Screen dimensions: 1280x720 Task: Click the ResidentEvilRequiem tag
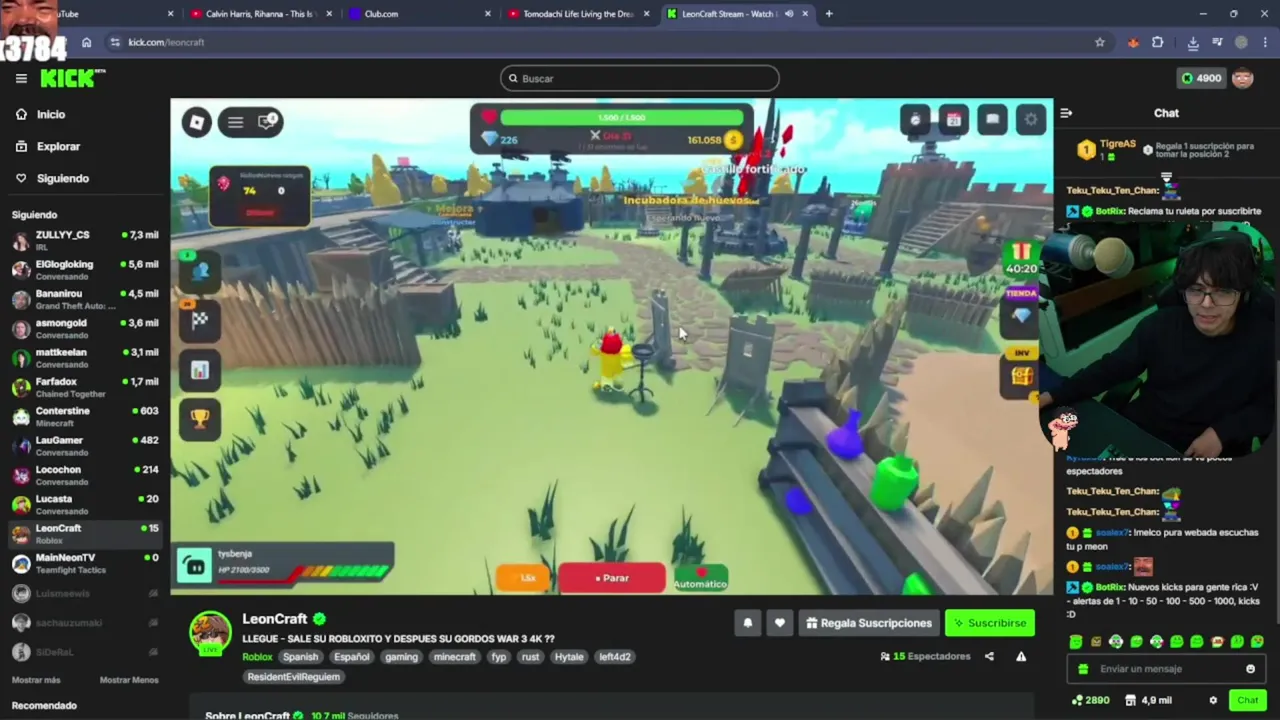pyautogui.click(x=294, y=677)
